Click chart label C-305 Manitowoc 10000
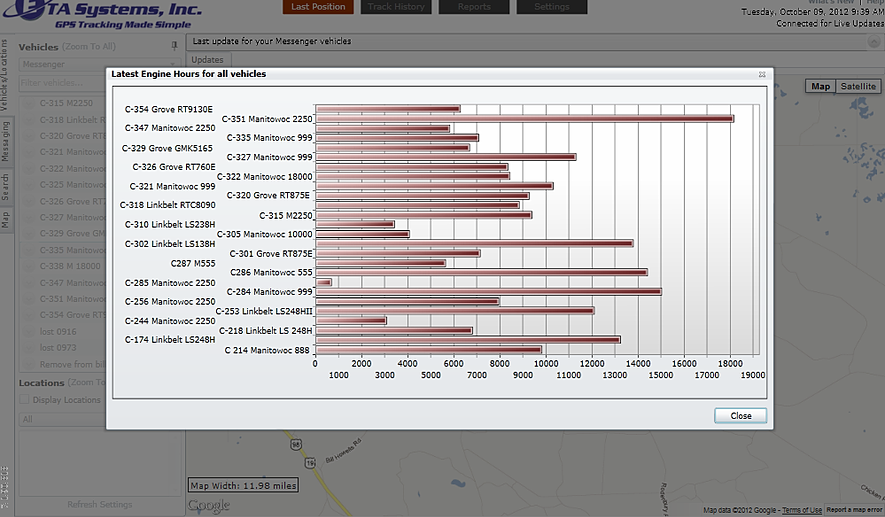Image resolution: width=885 pixels, height=517 pixels. point(264,234)
